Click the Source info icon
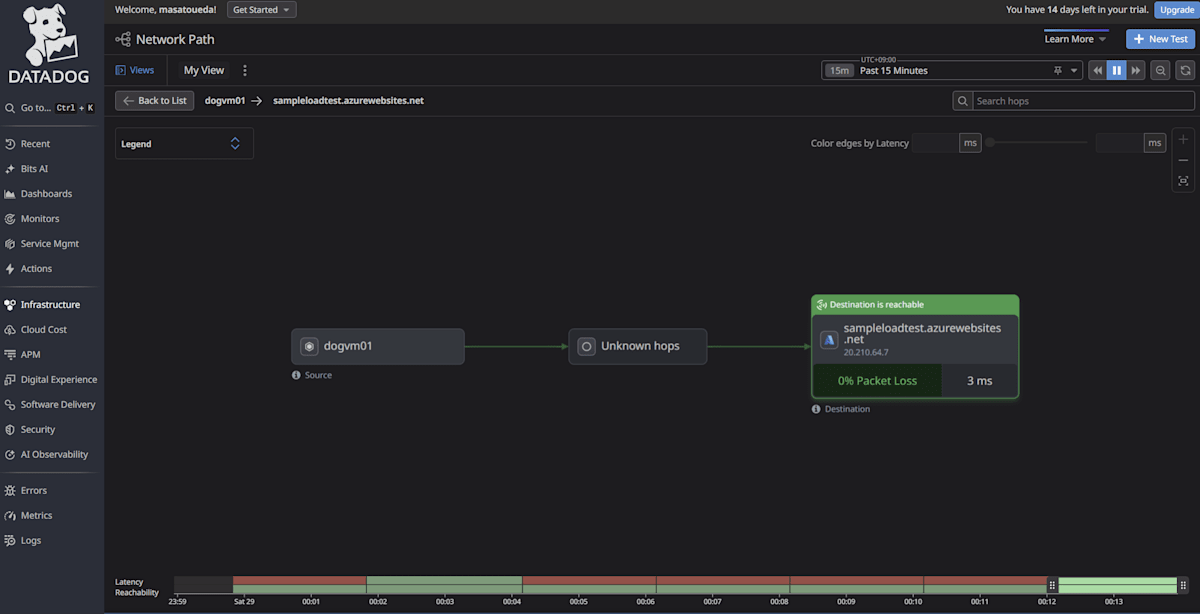The height and width of the screenshot is (614, 1200). pos(296,375)
